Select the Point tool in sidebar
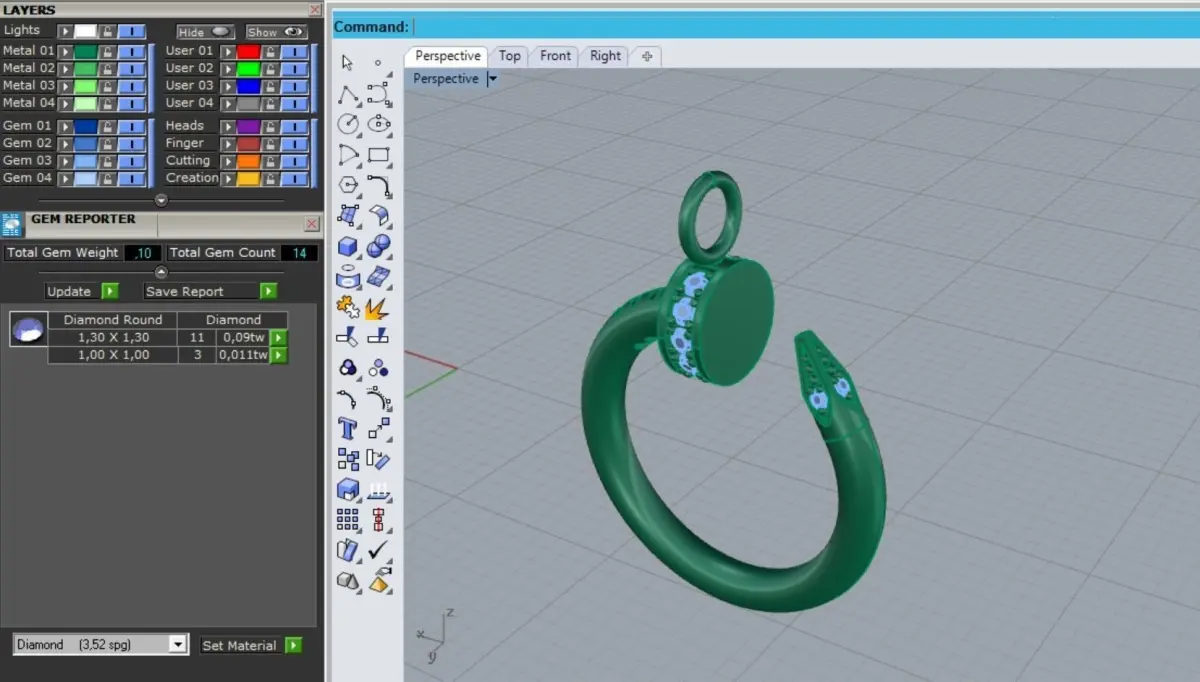 378,63
